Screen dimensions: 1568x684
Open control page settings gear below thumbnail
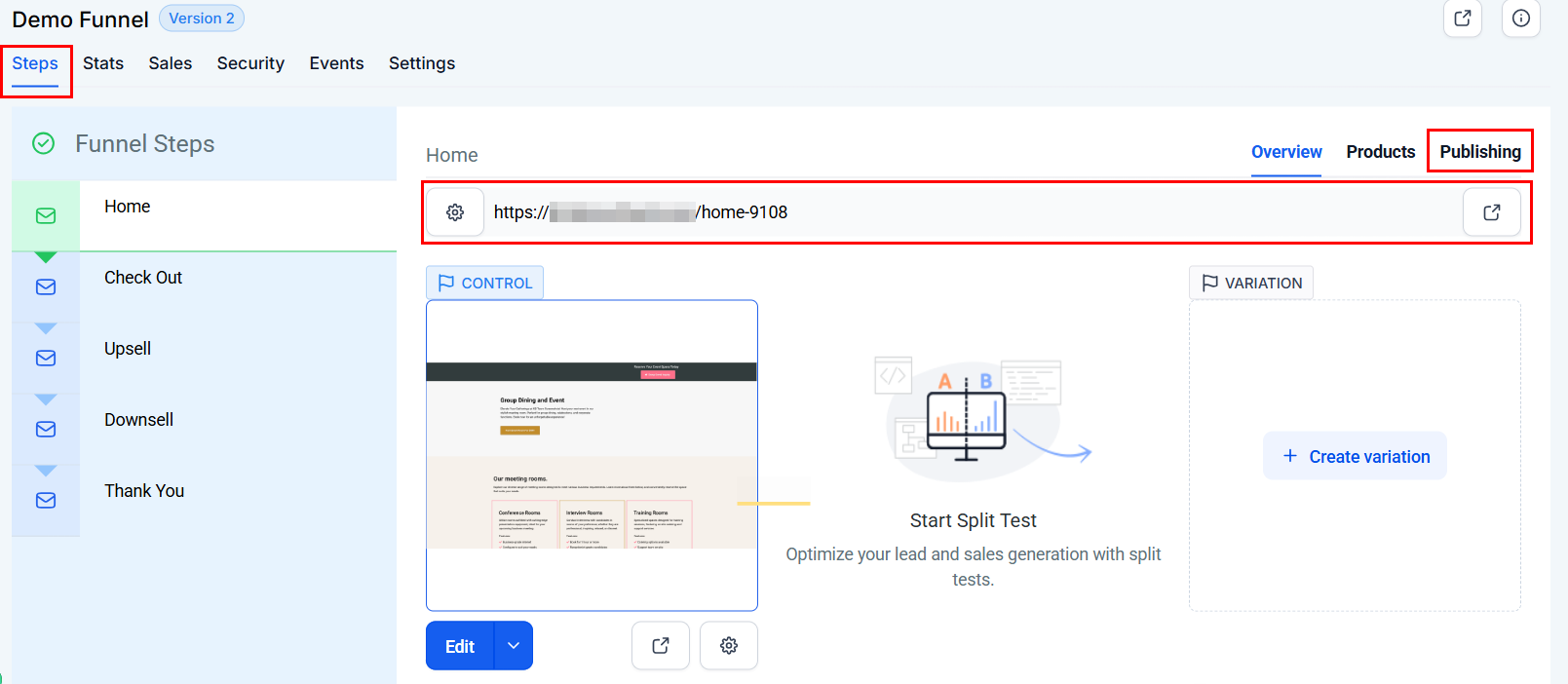click(x=729, y=645)
